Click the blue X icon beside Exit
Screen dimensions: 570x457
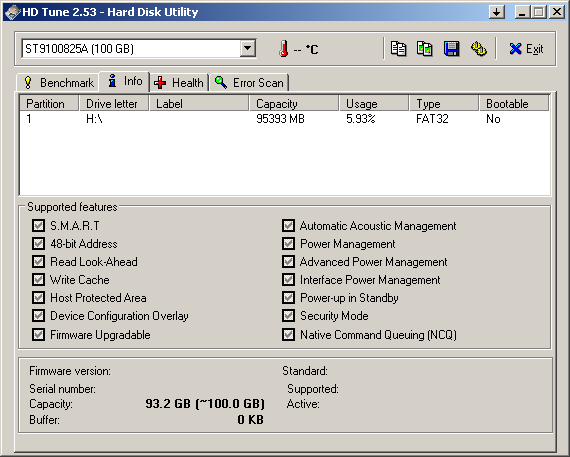pos(515,49)
